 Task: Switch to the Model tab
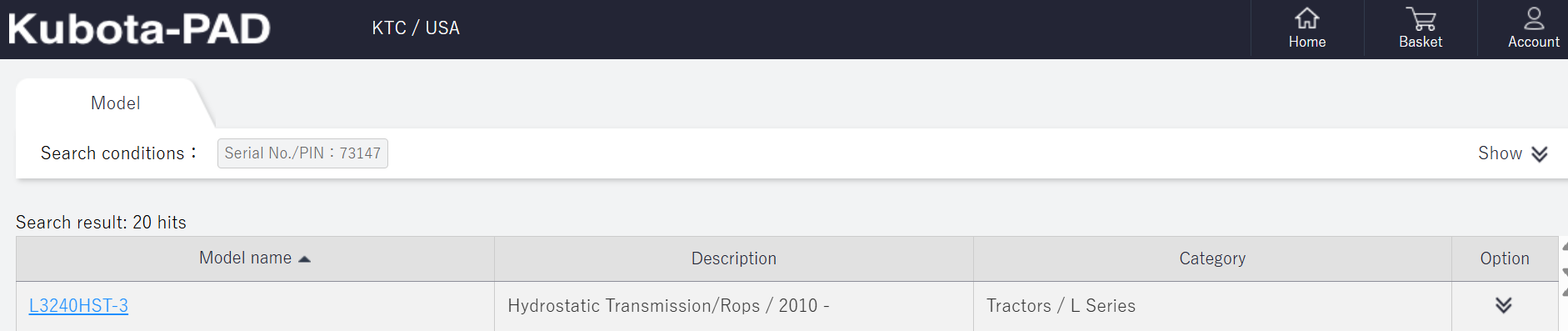(x=115, y=103)
